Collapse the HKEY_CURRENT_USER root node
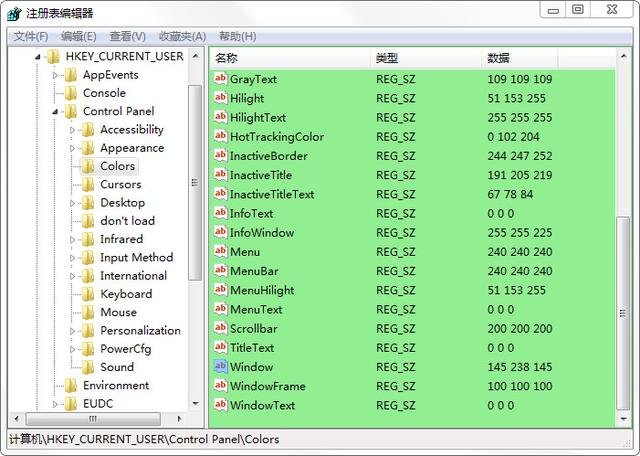640x456 pixels. click(x=38, y=57)
